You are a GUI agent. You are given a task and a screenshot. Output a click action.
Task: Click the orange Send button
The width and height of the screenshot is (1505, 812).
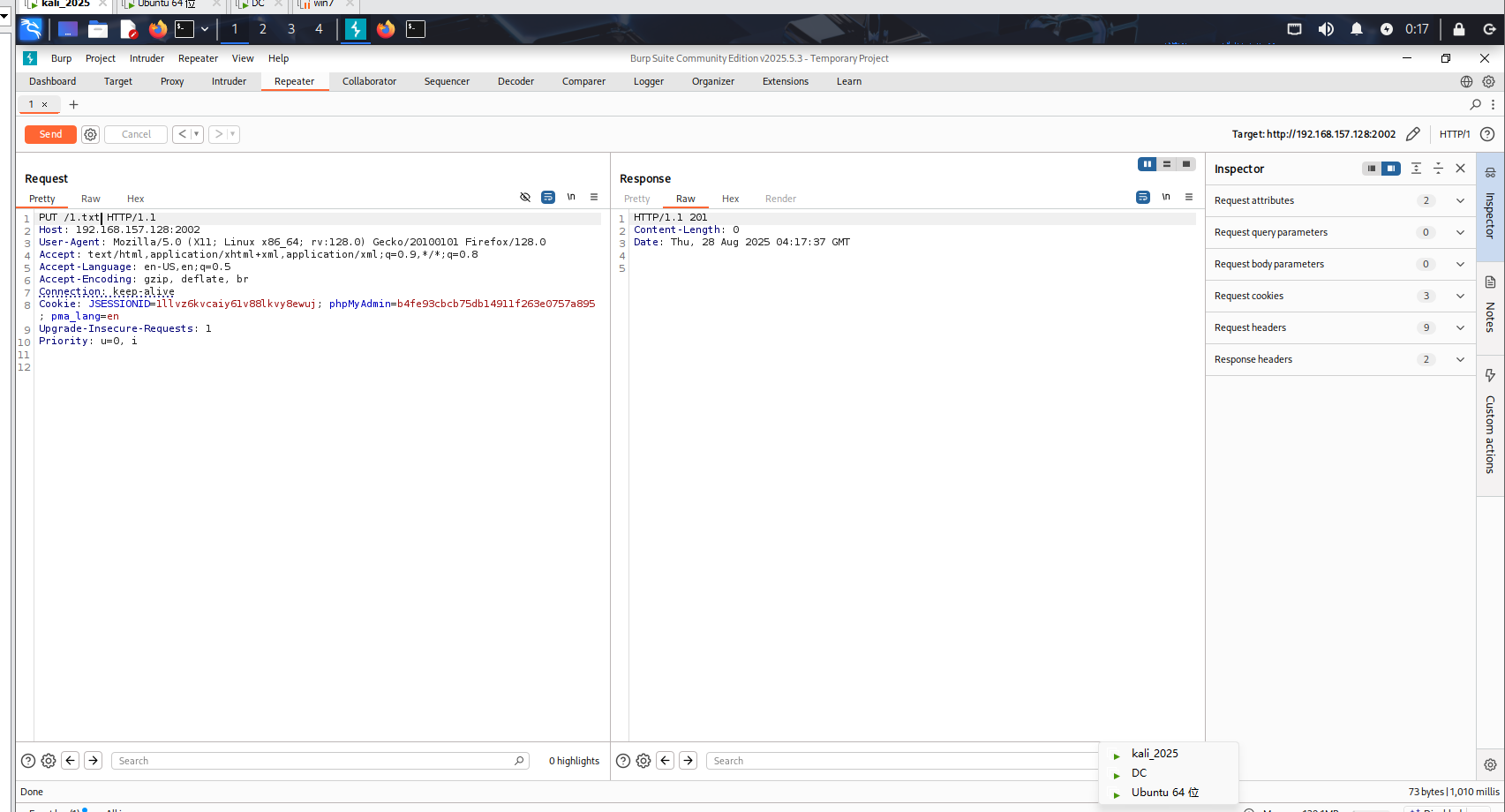[x=50, y=134]
